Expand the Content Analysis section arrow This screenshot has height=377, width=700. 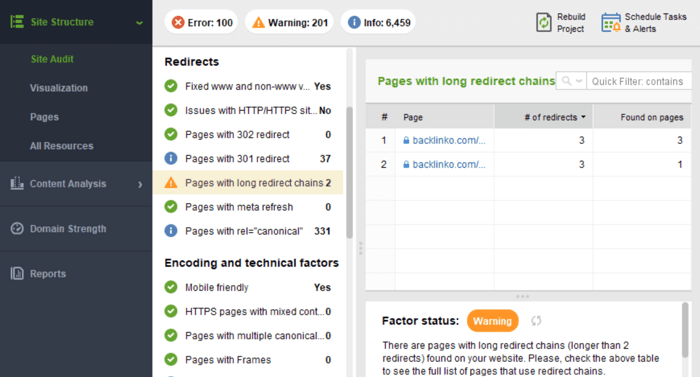point(140,184)
